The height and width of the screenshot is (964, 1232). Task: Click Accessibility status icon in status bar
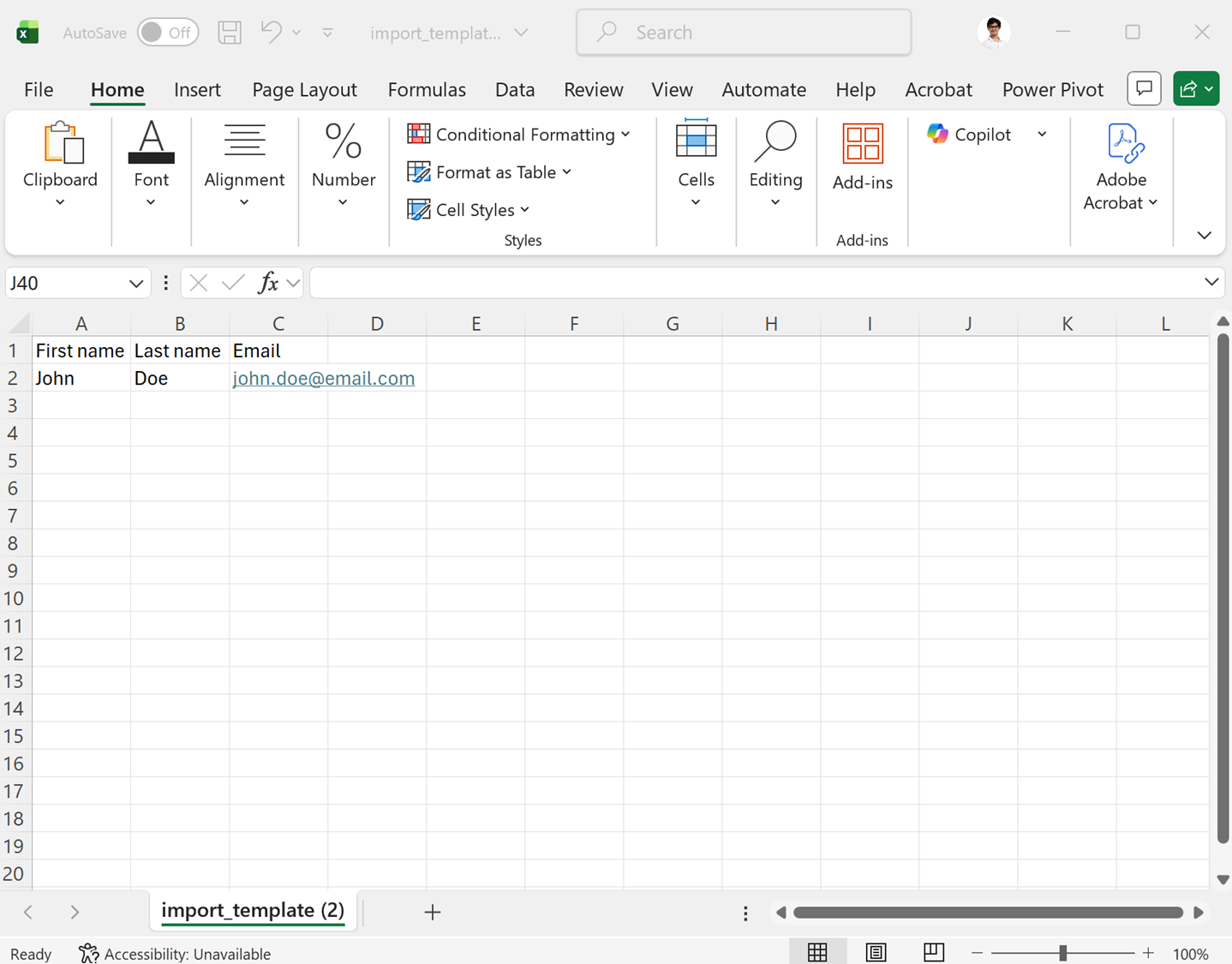tap(88, 954)
